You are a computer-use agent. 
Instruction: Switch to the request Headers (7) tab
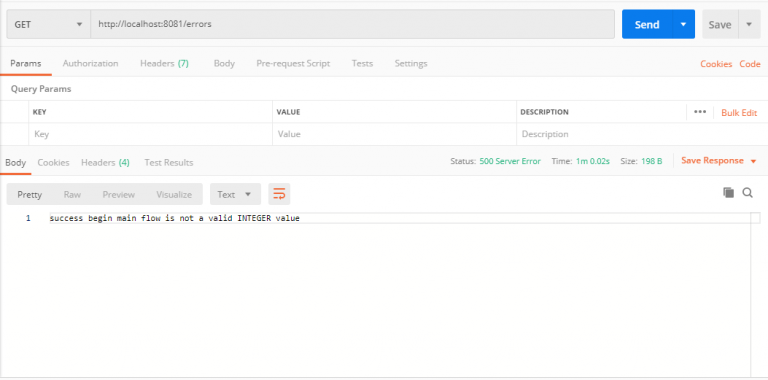pyautogui.click(x=164, y=64)
